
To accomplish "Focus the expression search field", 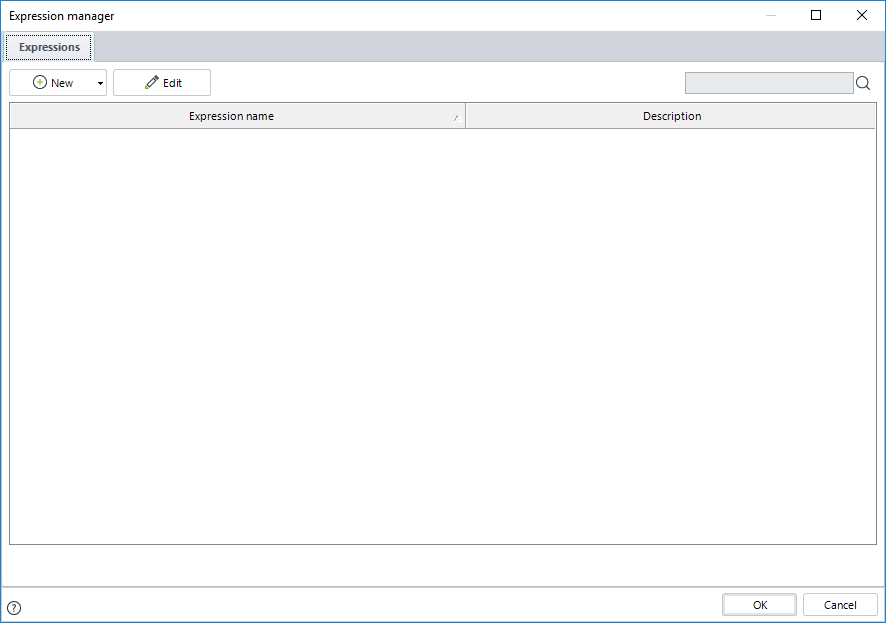I will pyautogui.click(x=769, y=83).
